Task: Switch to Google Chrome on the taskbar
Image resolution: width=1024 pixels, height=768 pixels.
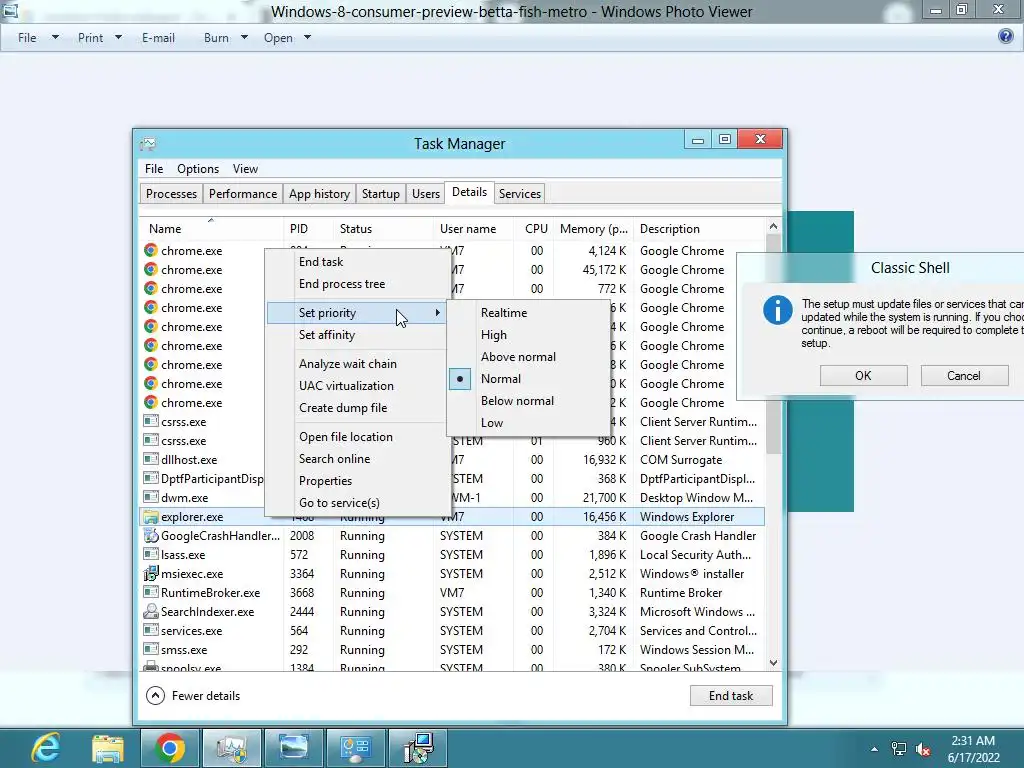Action: point(170,748)
